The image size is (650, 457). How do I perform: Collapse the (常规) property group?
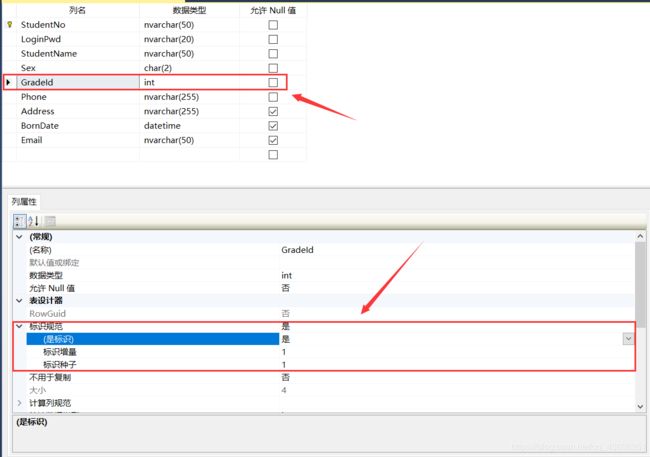coord(19,237)
